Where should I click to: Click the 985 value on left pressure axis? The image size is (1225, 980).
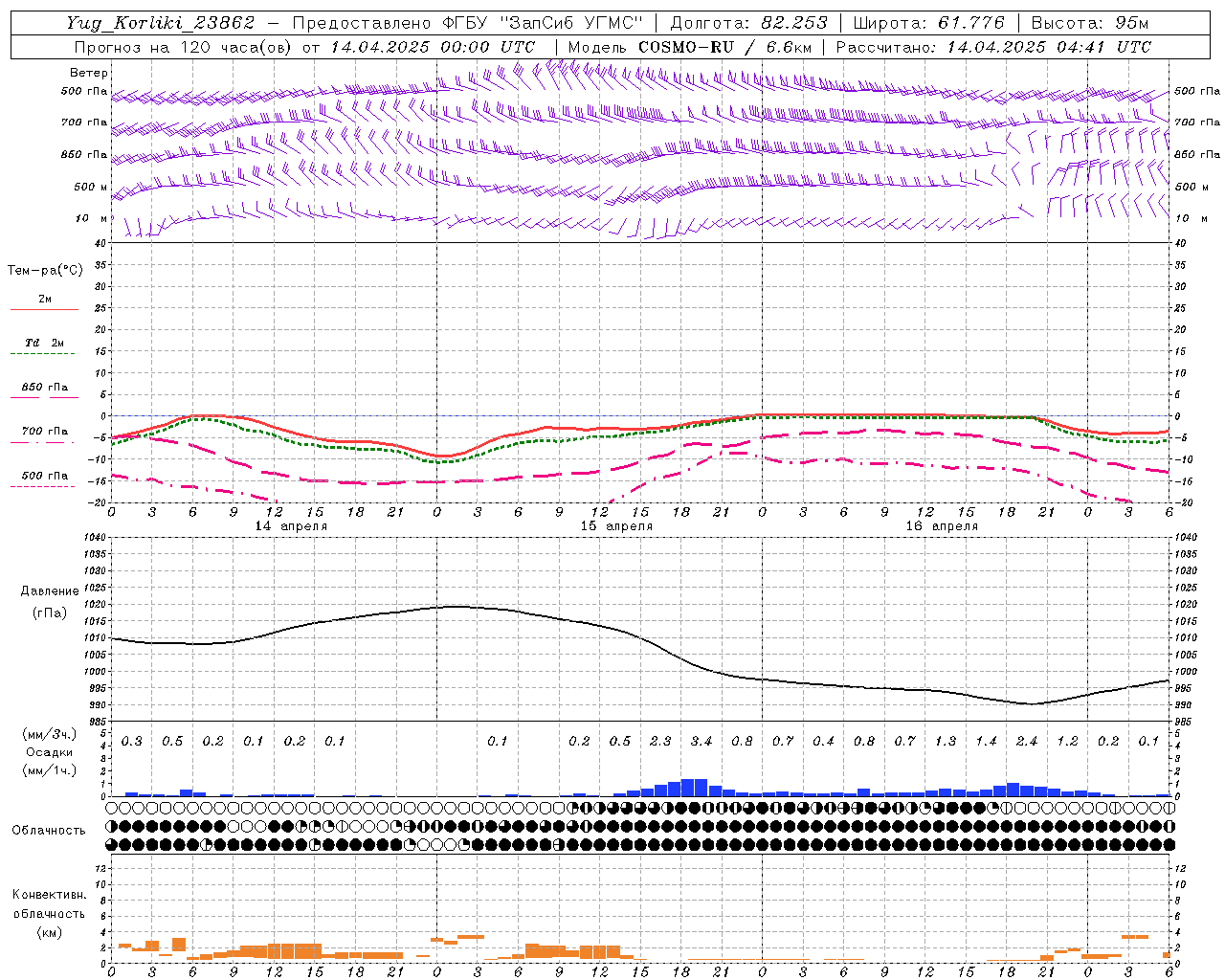(x=96, y=722)
